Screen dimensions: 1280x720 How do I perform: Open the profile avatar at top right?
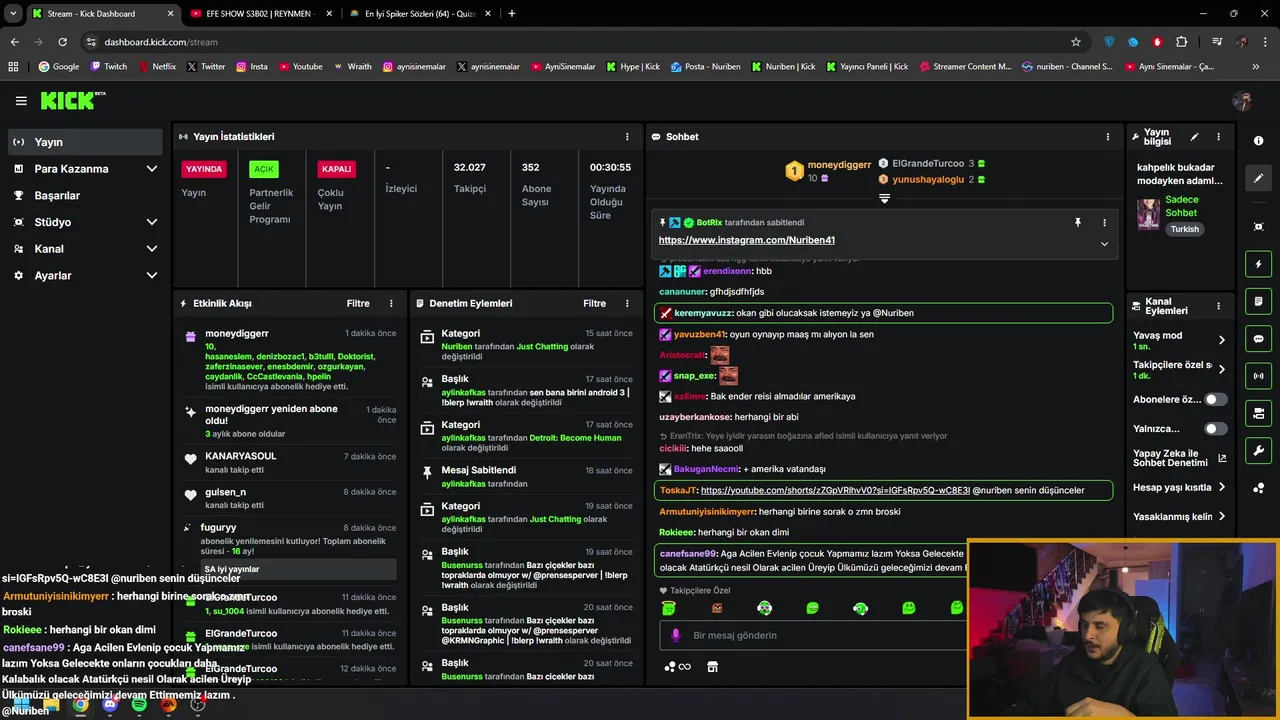click(1242, 101)
